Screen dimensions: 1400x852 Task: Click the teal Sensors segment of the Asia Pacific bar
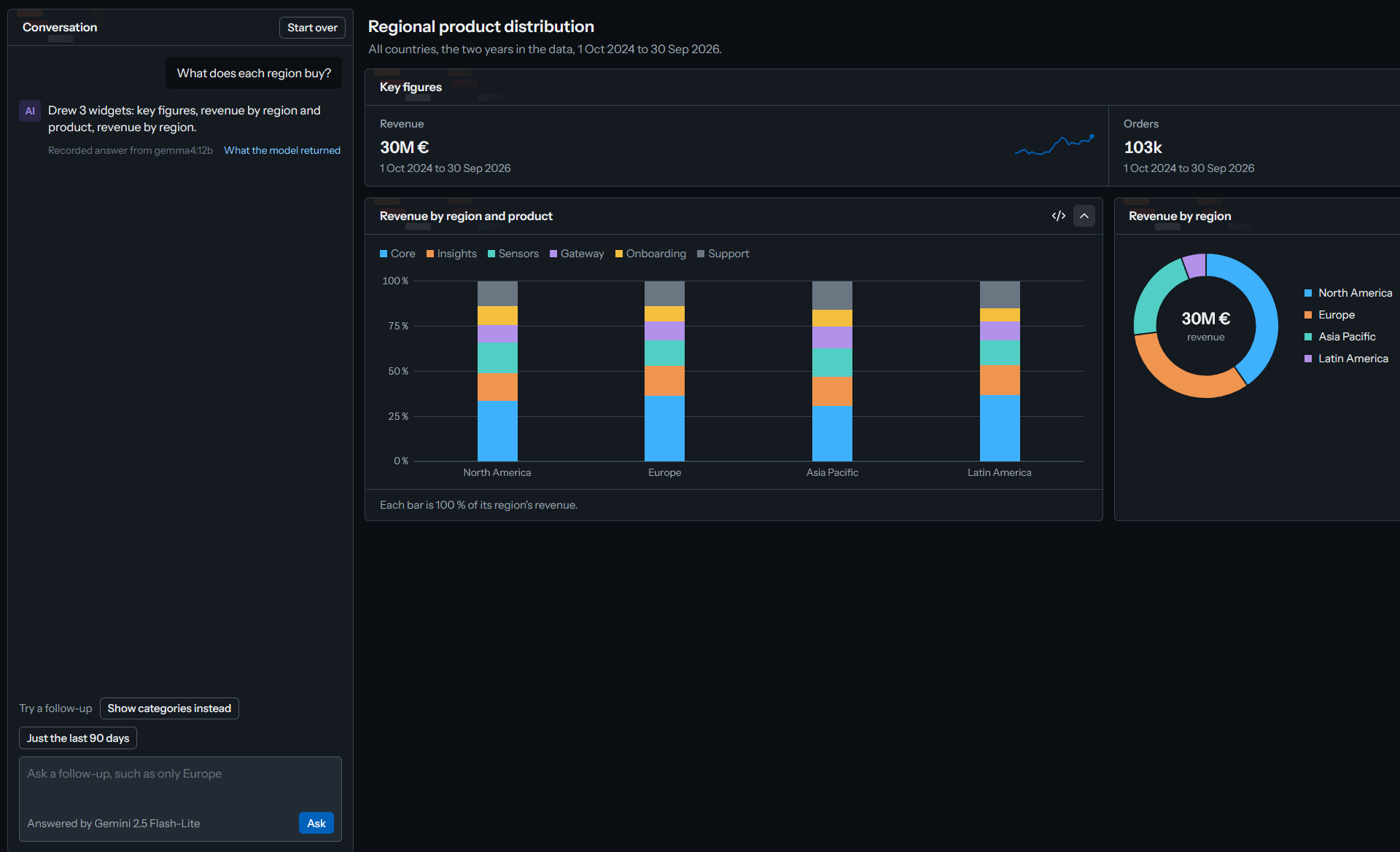click(x=832, y=362)
